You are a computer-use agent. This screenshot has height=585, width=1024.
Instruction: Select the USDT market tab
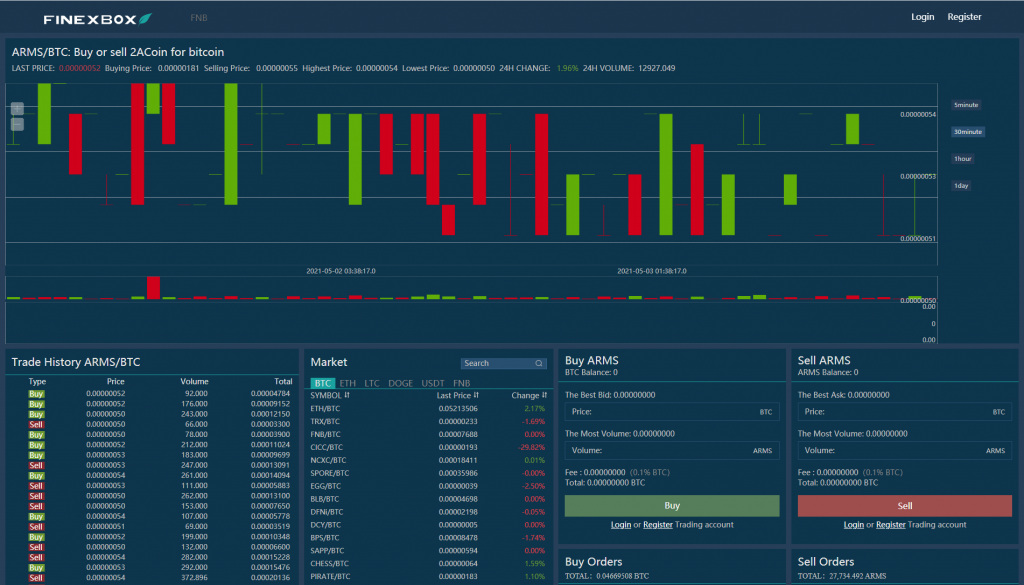pyautogui.click(x=432, y=383)
